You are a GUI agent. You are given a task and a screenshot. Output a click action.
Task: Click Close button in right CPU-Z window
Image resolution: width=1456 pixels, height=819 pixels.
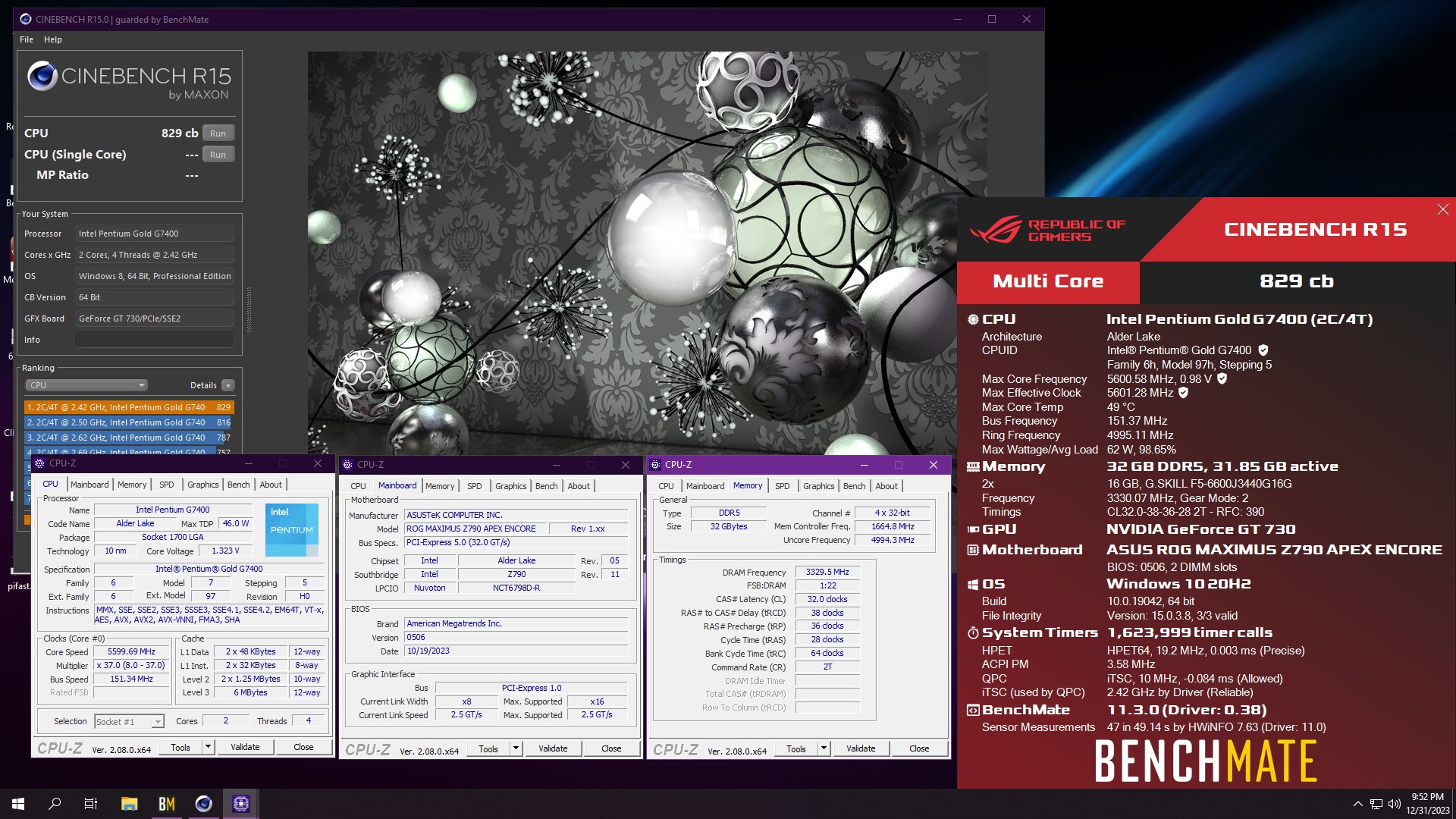(x=919, y=748)
